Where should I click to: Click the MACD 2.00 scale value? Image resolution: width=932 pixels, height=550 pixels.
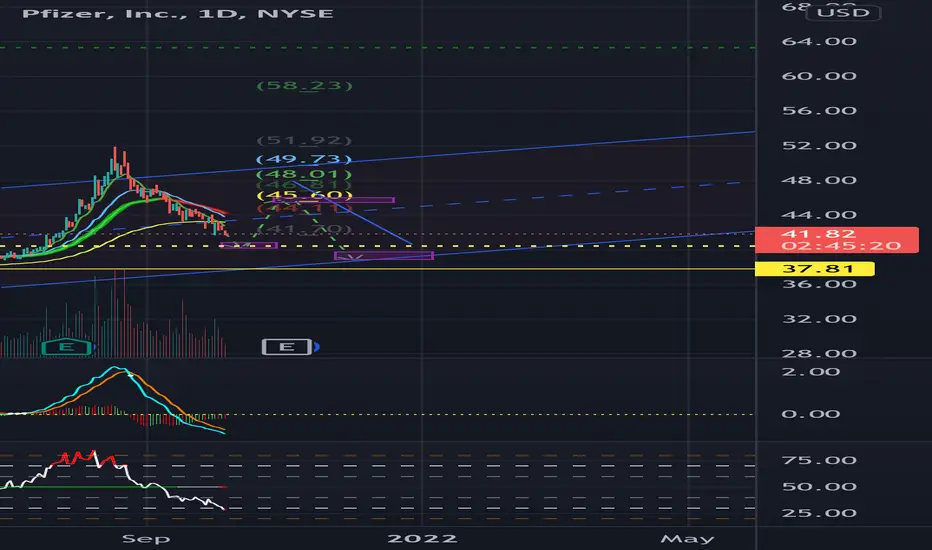click(x=811, y=372)
